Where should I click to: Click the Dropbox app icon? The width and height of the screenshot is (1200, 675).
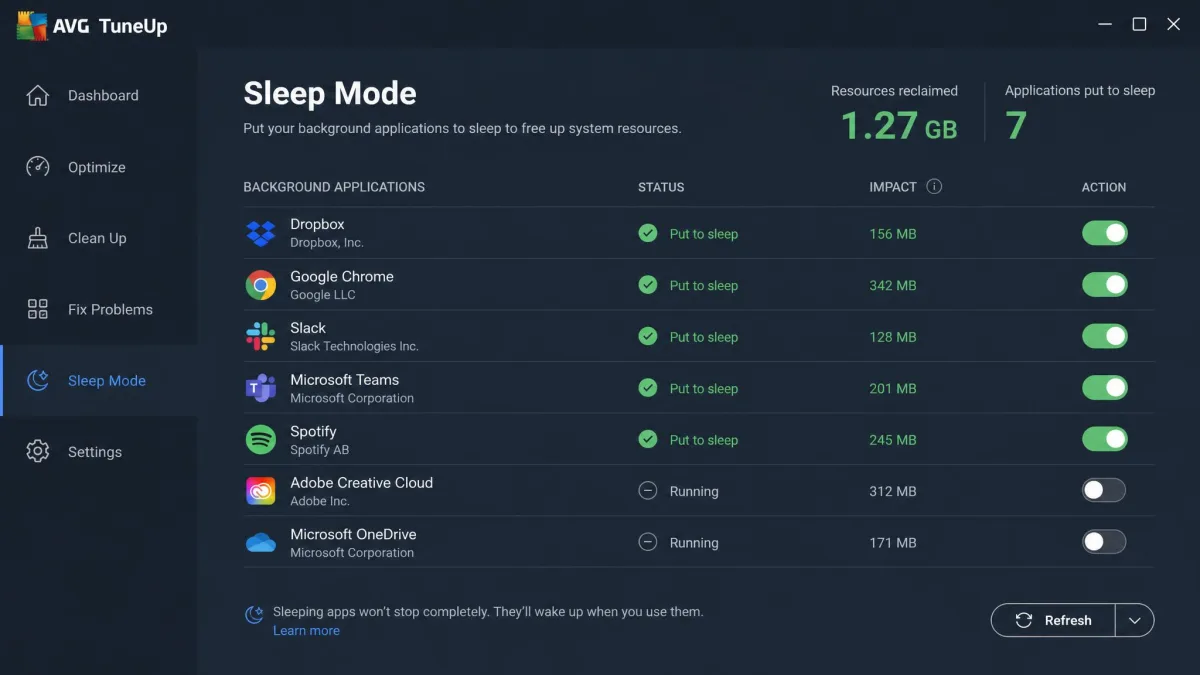pos(261,233)
